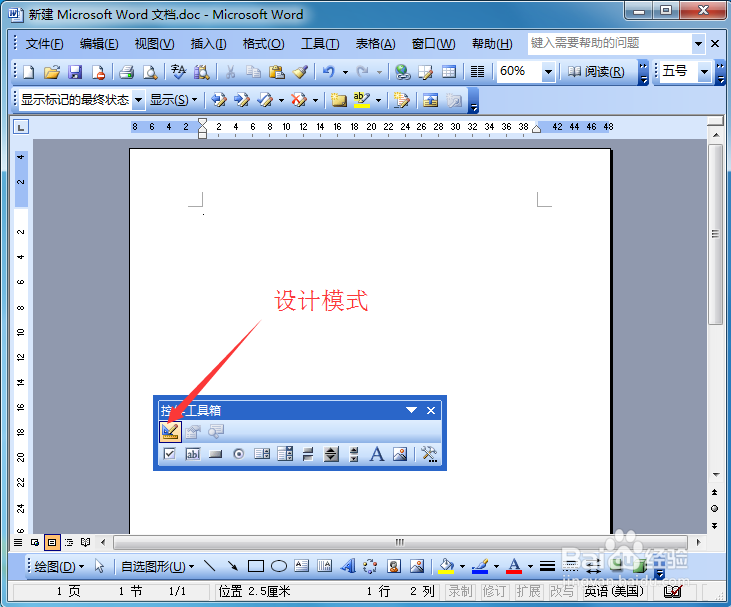Viewport: 731px width, 607px height.
Task: Save the document with floppy icon
Action: click(x=75, y=72)
